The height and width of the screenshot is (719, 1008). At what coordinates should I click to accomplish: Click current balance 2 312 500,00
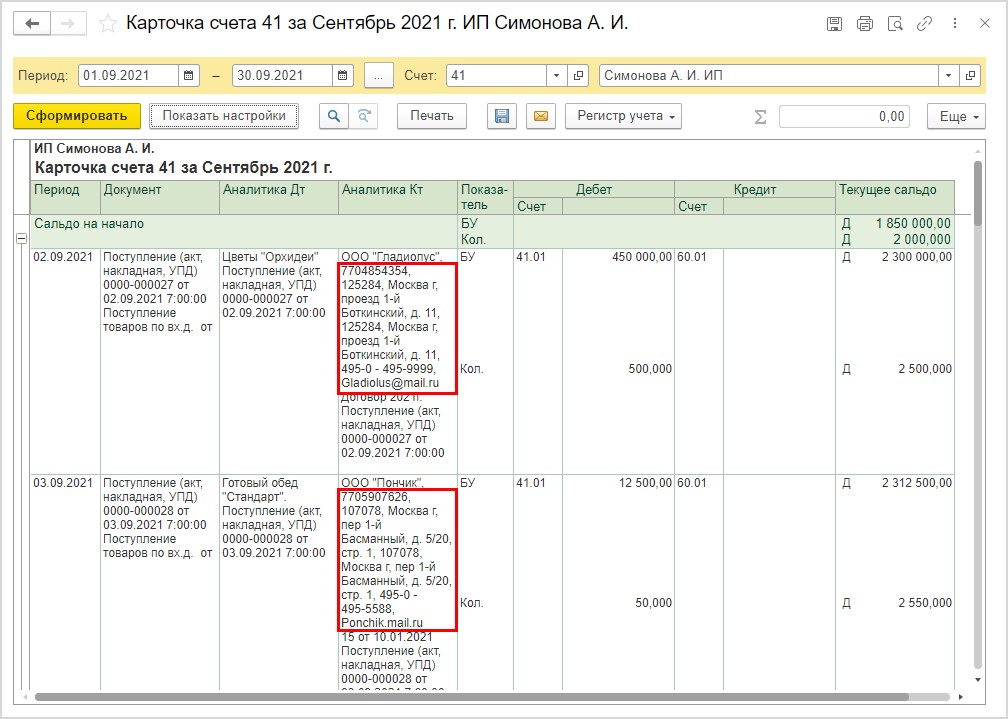pos(917,482)
